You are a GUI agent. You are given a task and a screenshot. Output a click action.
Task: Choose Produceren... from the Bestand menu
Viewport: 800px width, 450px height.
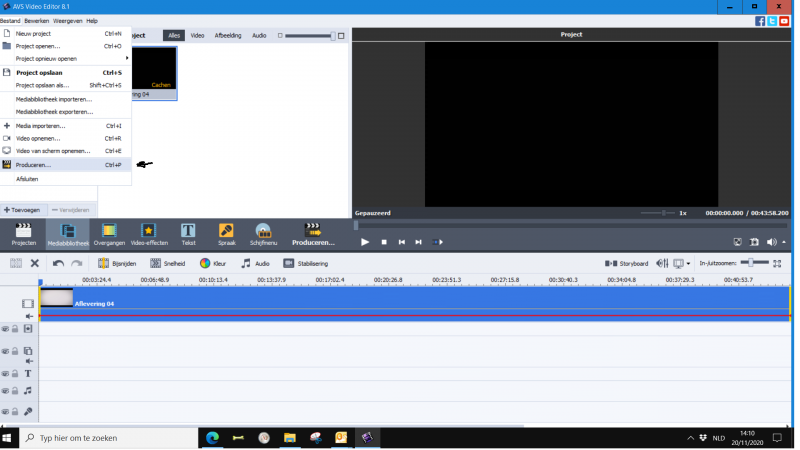point(33,165)
